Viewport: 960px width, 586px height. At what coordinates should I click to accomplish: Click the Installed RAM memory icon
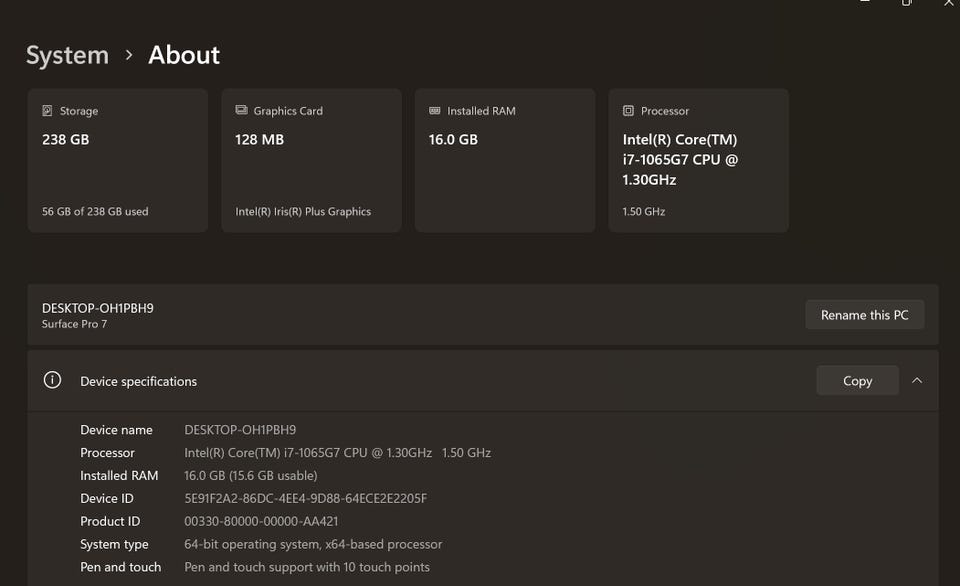point(435,111)
